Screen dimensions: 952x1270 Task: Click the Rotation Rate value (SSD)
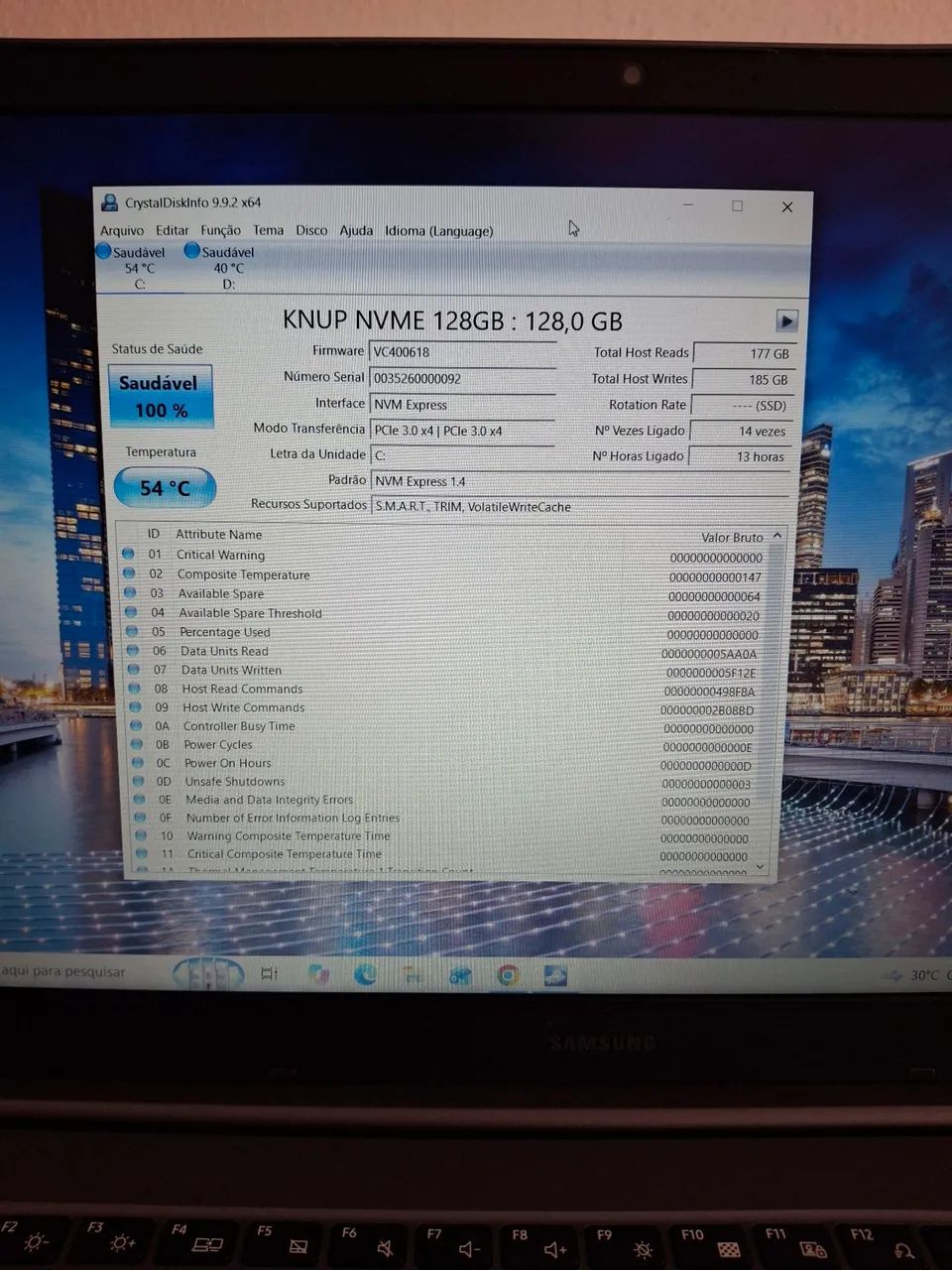coord(742,405)
